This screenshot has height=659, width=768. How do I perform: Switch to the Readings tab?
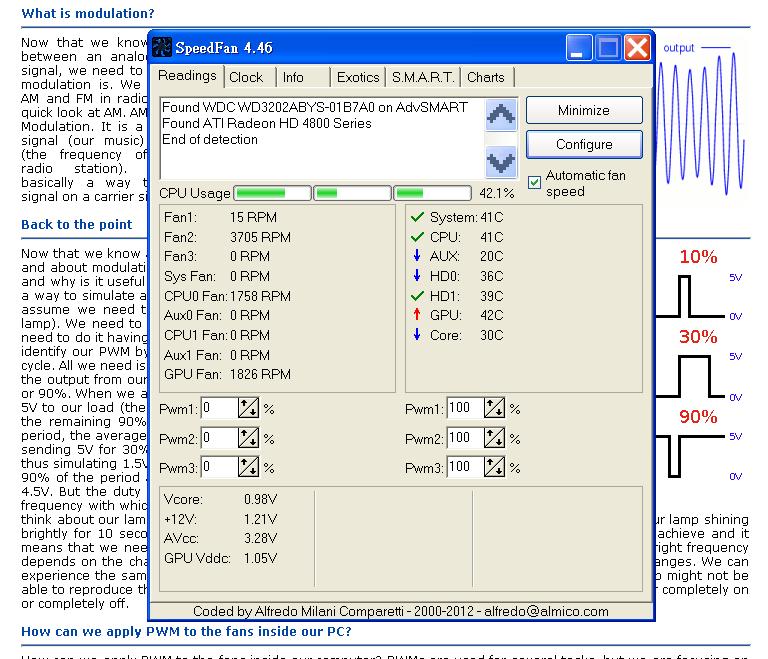point(187,76)
